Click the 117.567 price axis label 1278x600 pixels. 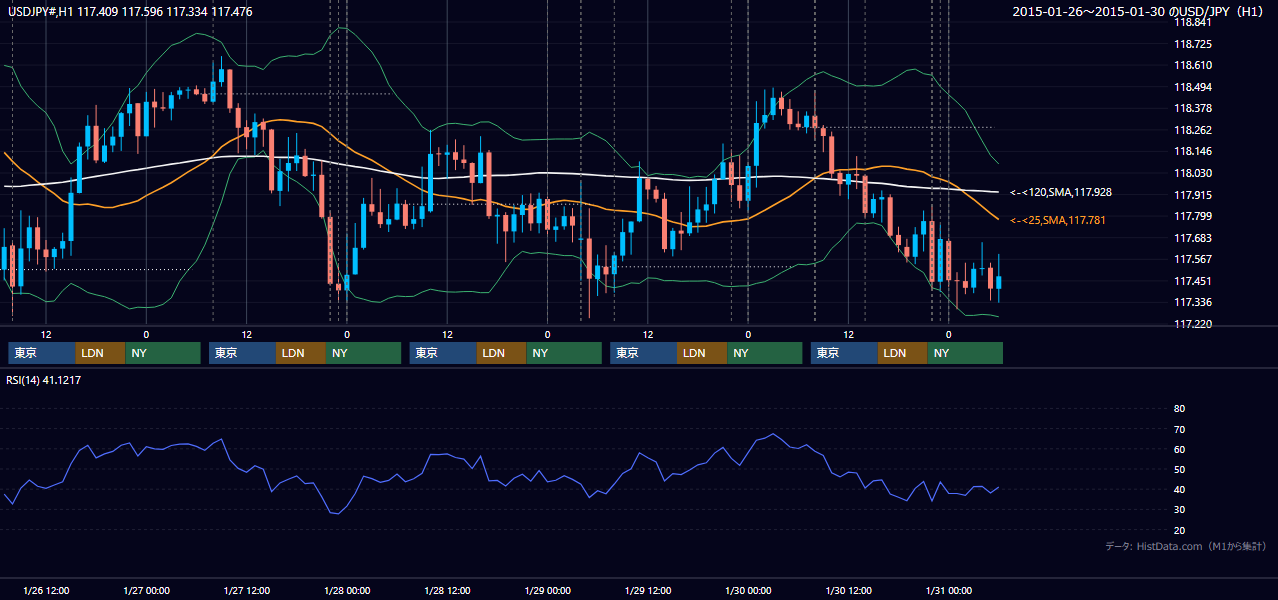click(1192, 259)
